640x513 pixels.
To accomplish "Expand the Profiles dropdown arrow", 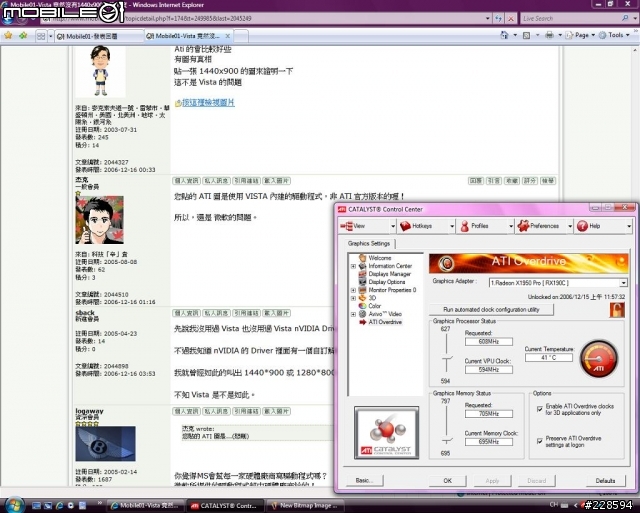I will click(x=511, y=226).
